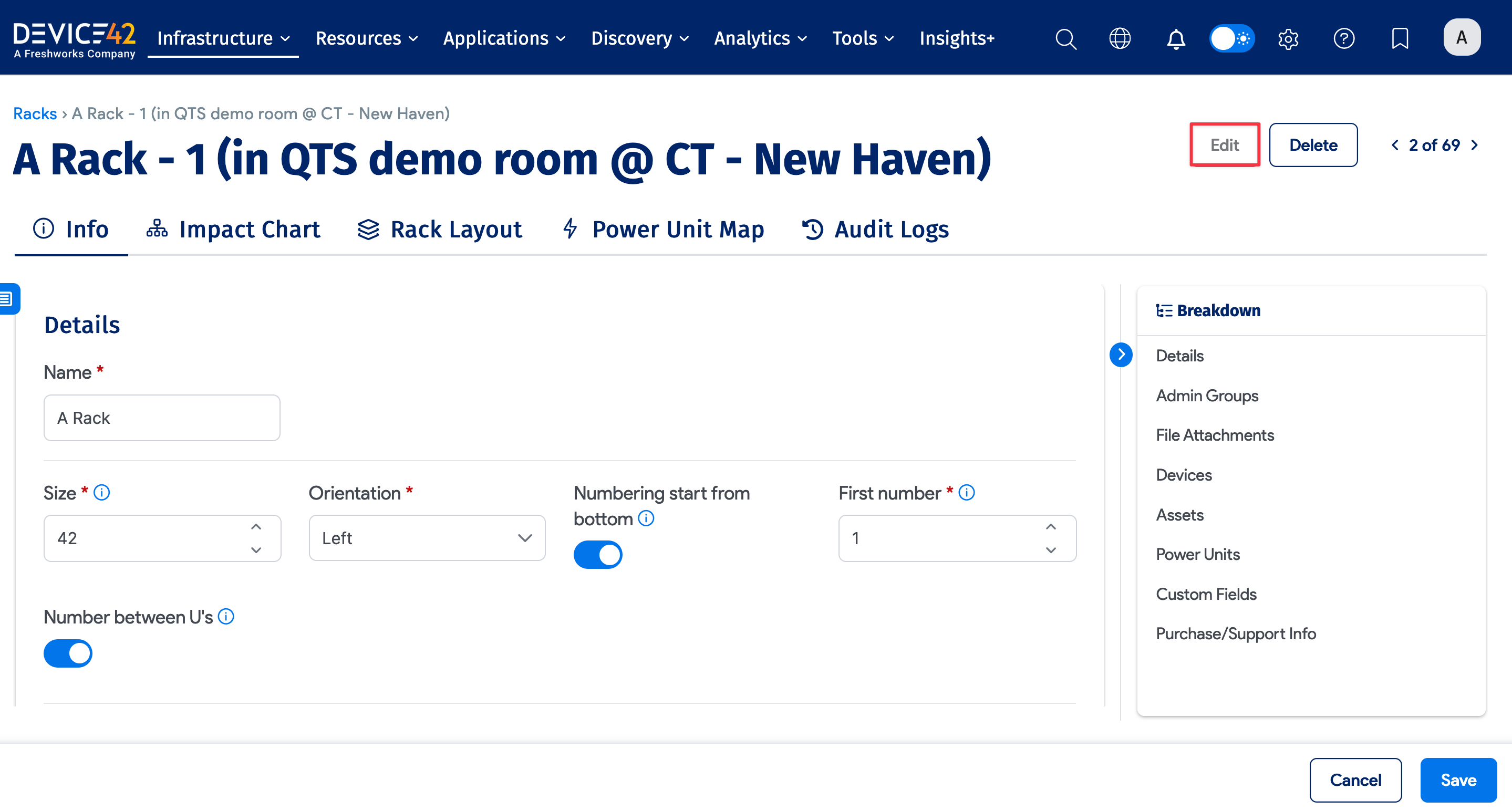
Task: Click the Size field info icon
Action: [101, 492]
